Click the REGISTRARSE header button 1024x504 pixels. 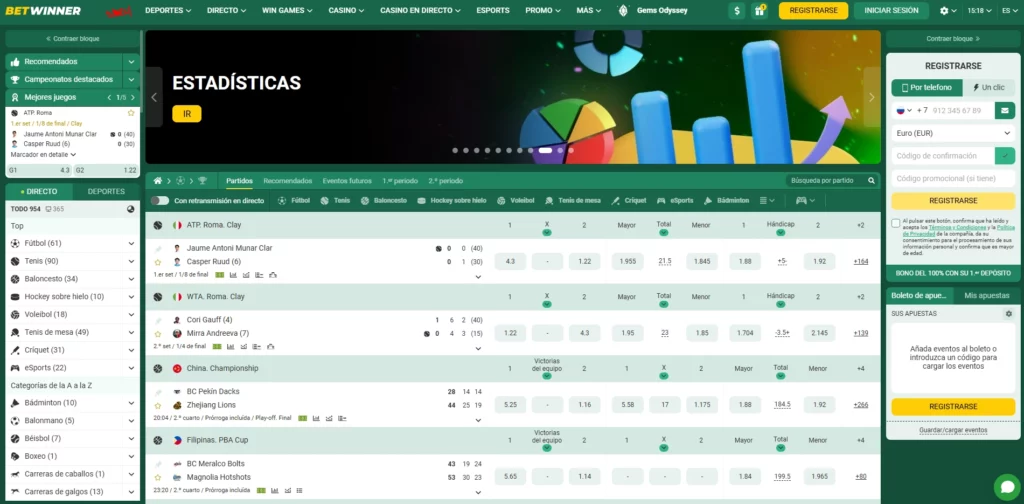pos(813,10)
